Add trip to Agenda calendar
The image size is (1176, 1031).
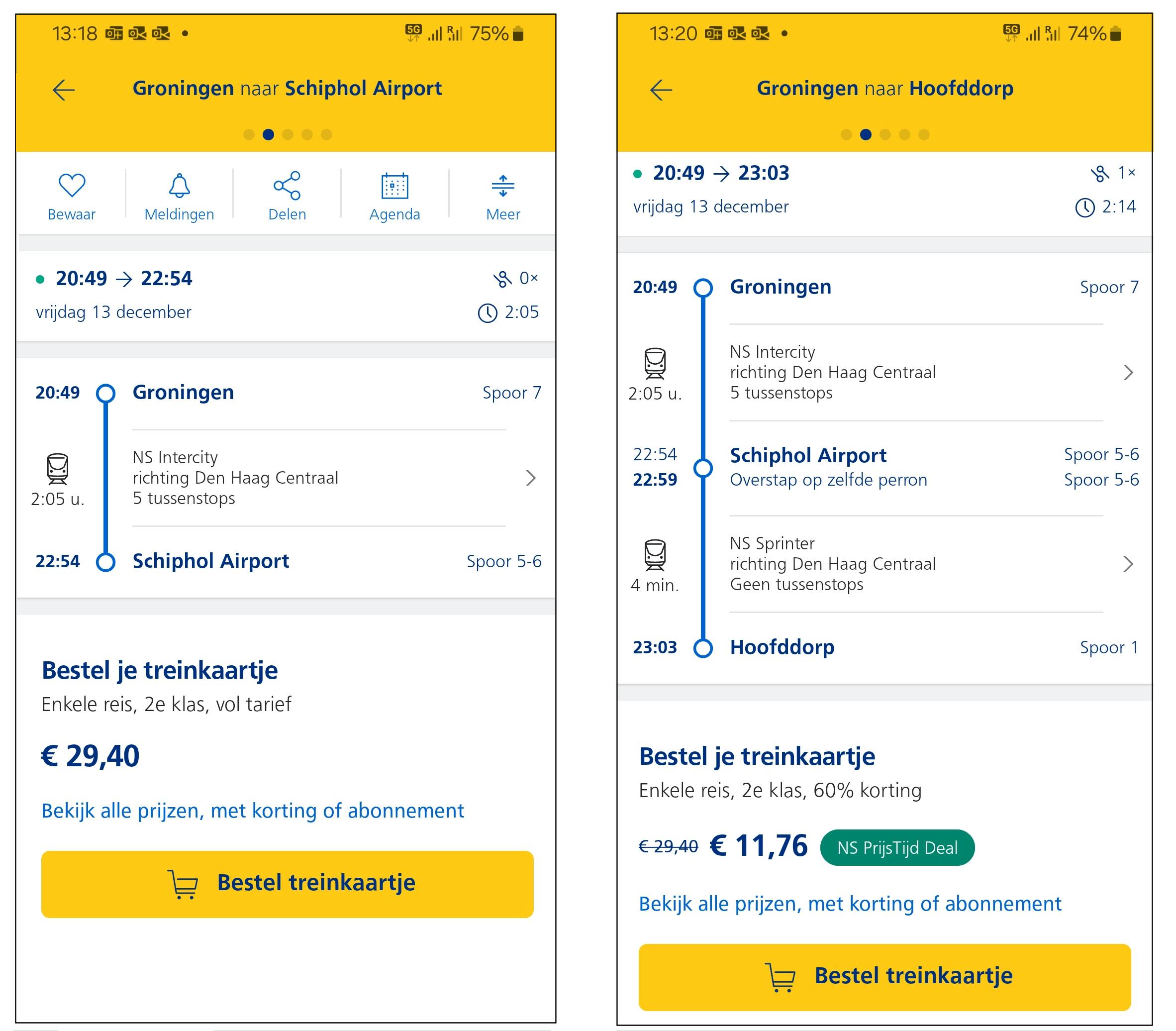(394, 196)
